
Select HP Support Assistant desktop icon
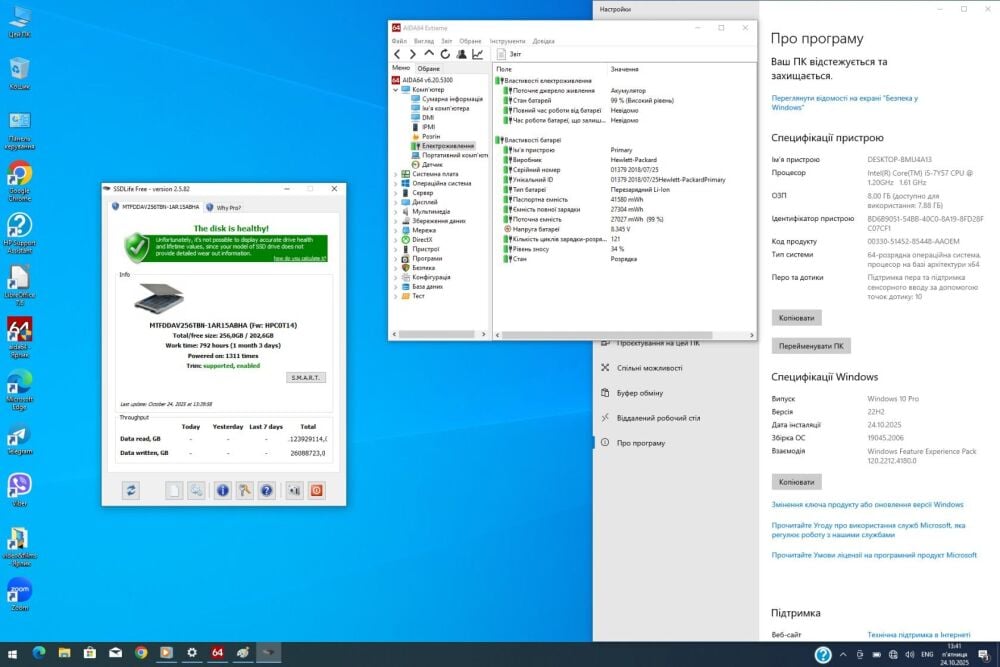click(20, 233)
